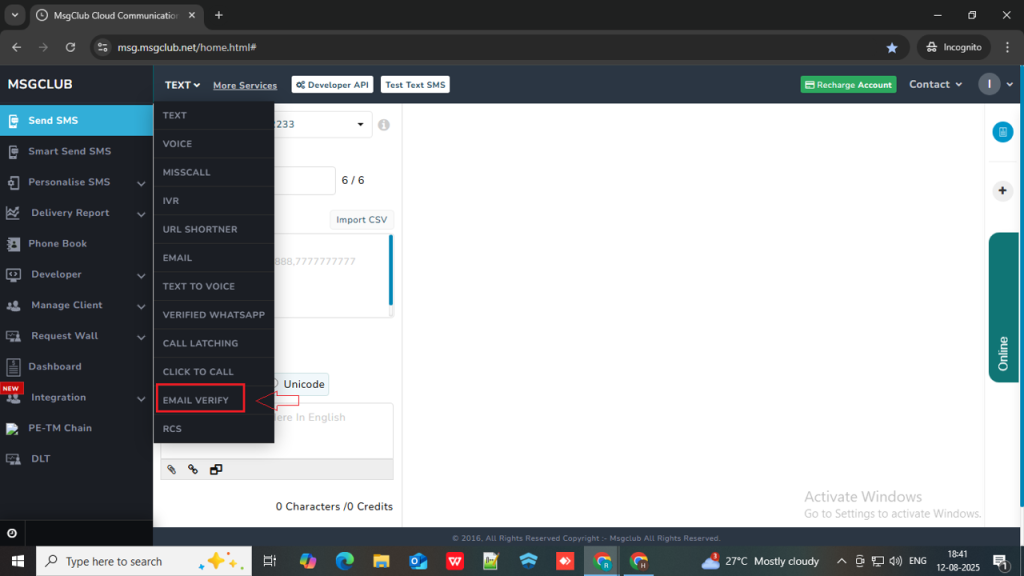Viewport: 1024px width, 576px height.
Task: Click the Windows taskbar search box
Action: 144,561
